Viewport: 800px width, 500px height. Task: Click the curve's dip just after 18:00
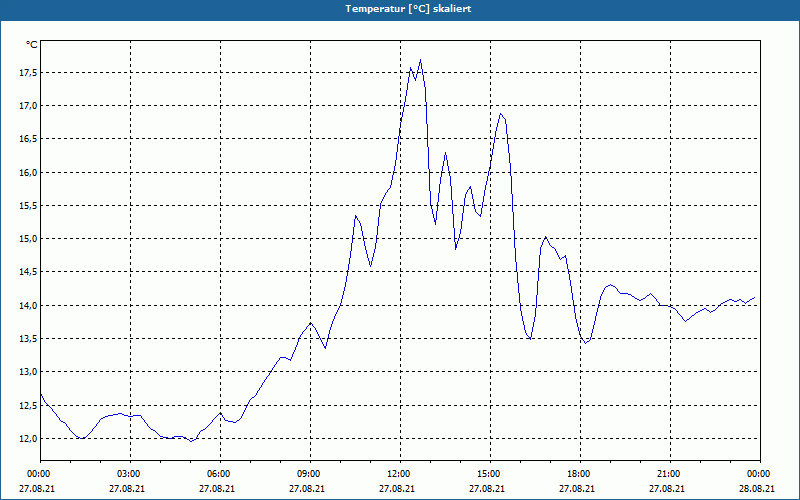point(585,343)
